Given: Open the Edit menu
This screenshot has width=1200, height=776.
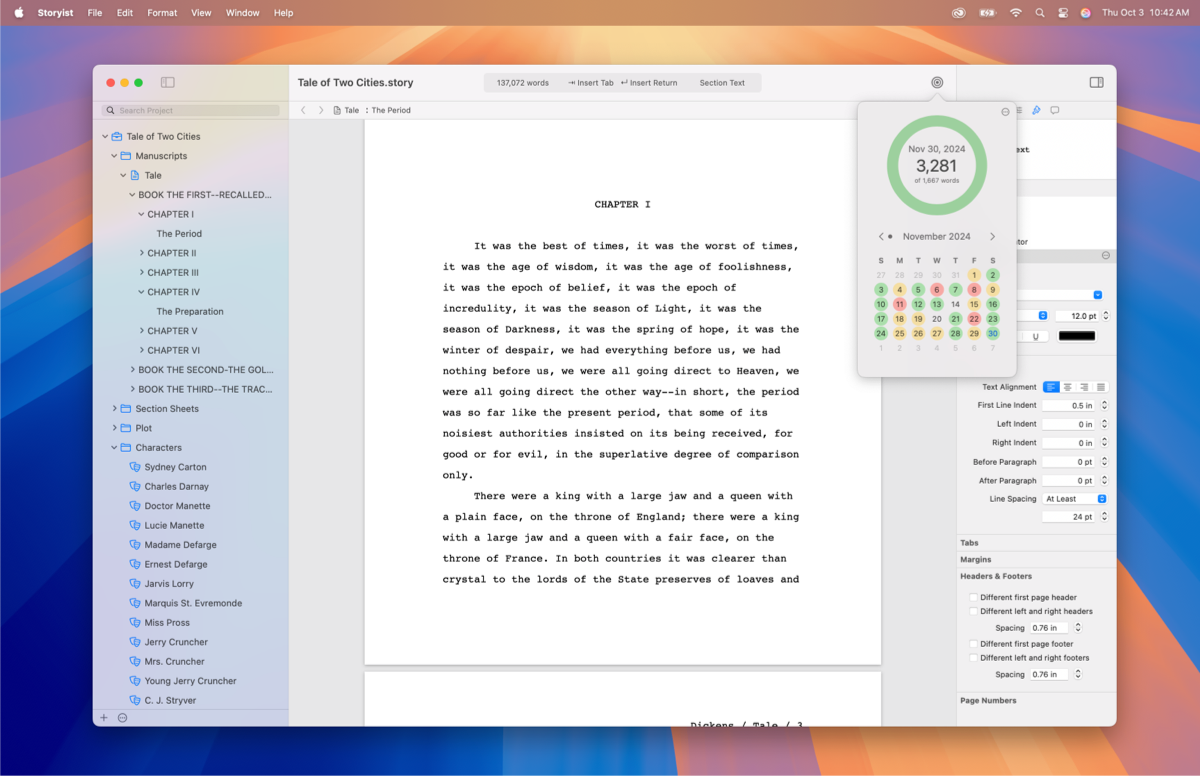Looking at the screenshot, I should 125,13.
